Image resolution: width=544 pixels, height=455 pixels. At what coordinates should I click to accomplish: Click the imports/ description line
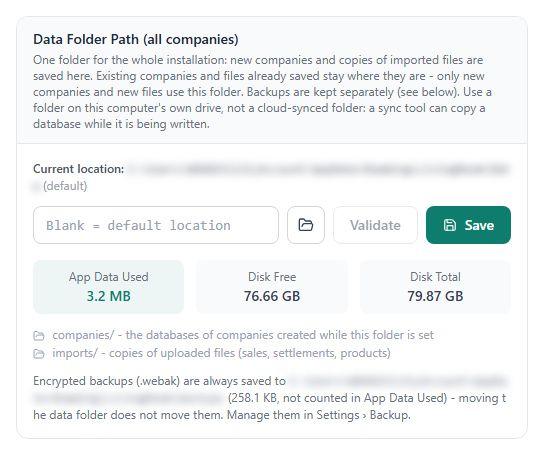click(221, 353)
